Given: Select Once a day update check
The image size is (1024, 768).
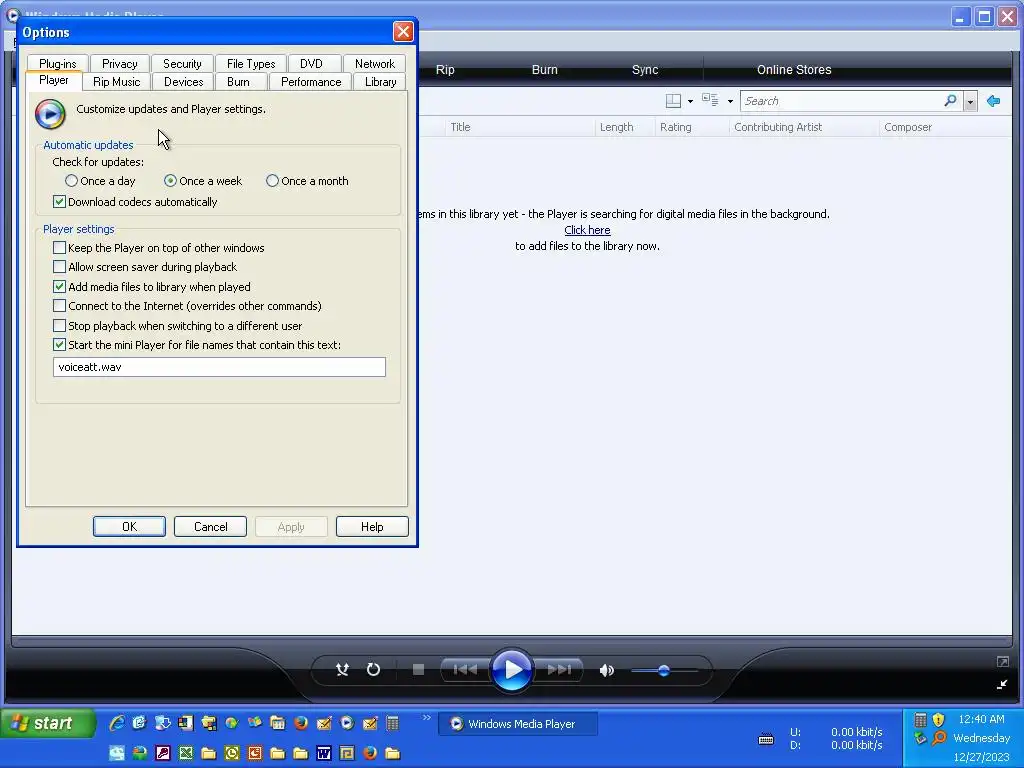Looking at the screenshot, I should pyautogui.click(x=100, y=181).
